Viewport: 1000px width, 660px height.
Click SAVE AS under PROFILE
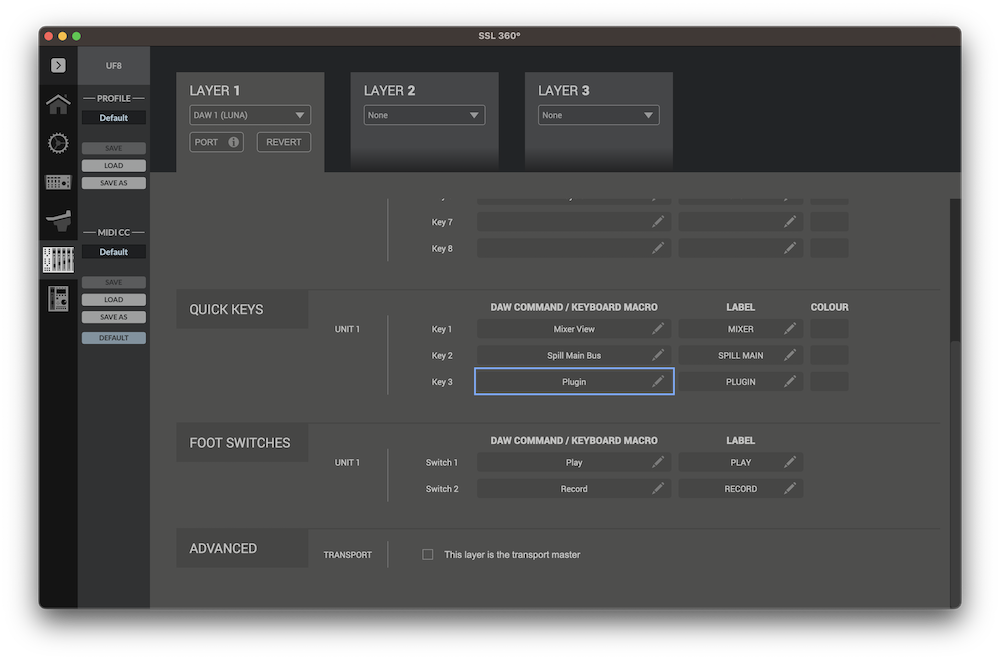coord(114,183)
